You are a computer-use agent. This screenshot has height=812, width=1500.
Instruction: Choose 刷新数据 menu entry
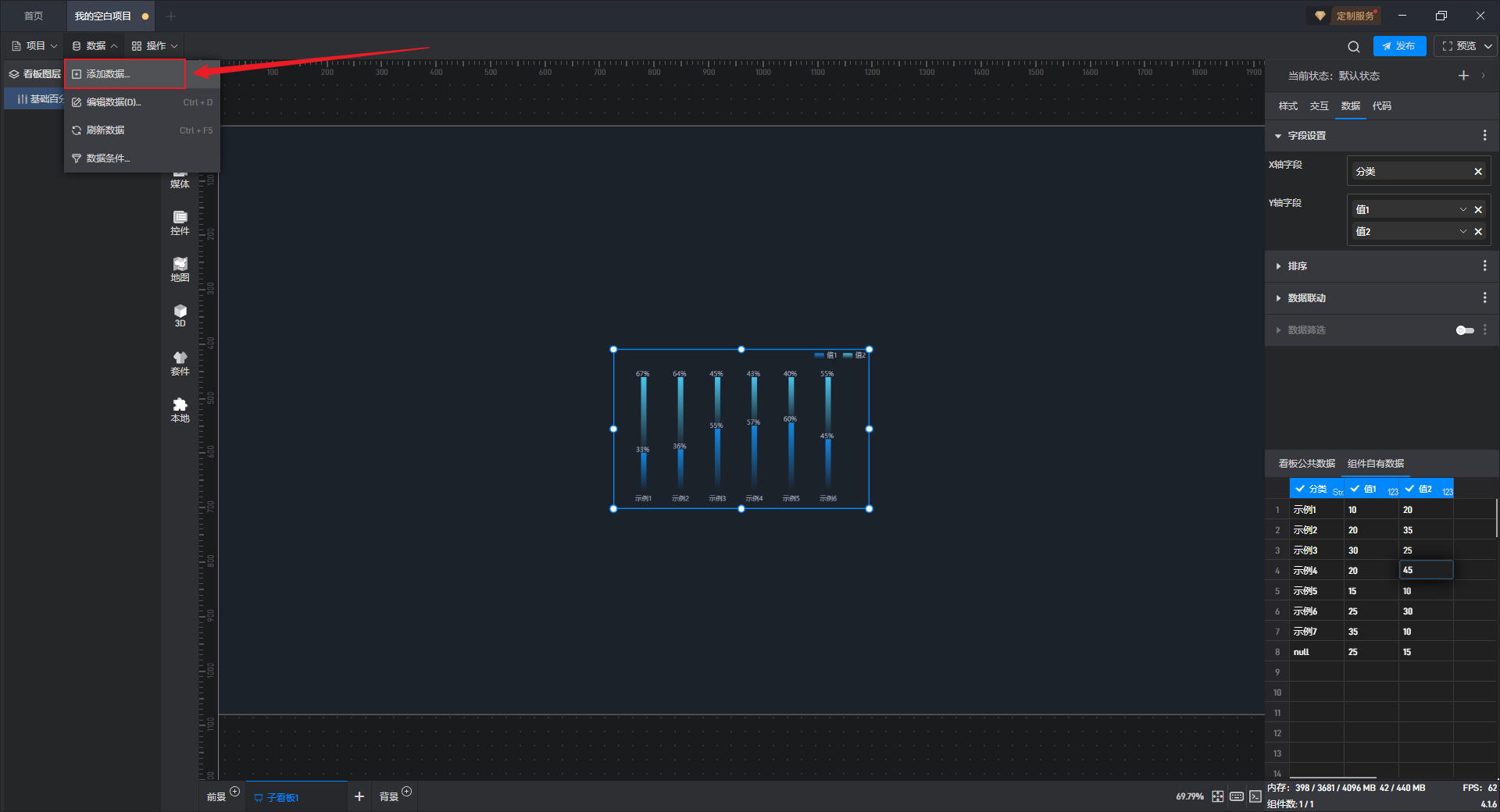pos(142,130)
